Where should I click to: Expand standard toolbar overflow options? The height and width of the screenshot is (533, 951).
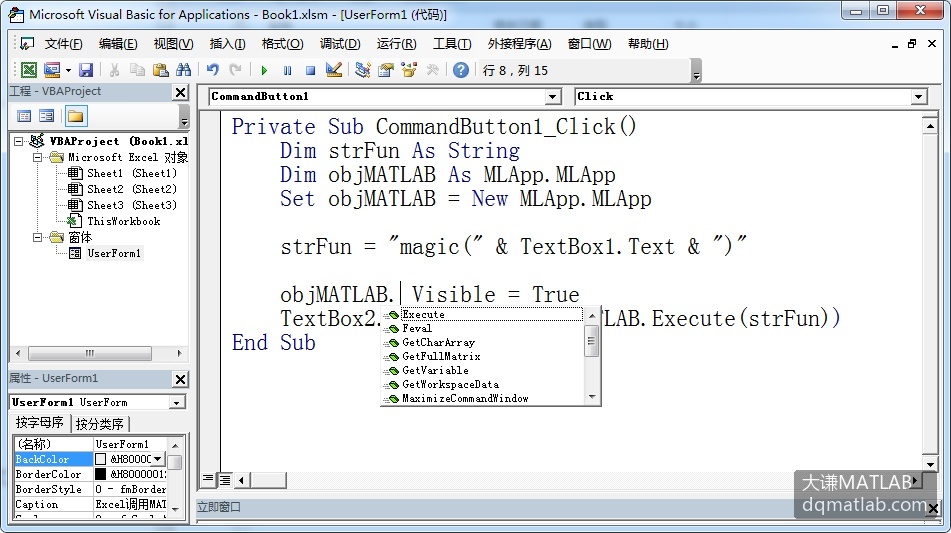(696, 71)
